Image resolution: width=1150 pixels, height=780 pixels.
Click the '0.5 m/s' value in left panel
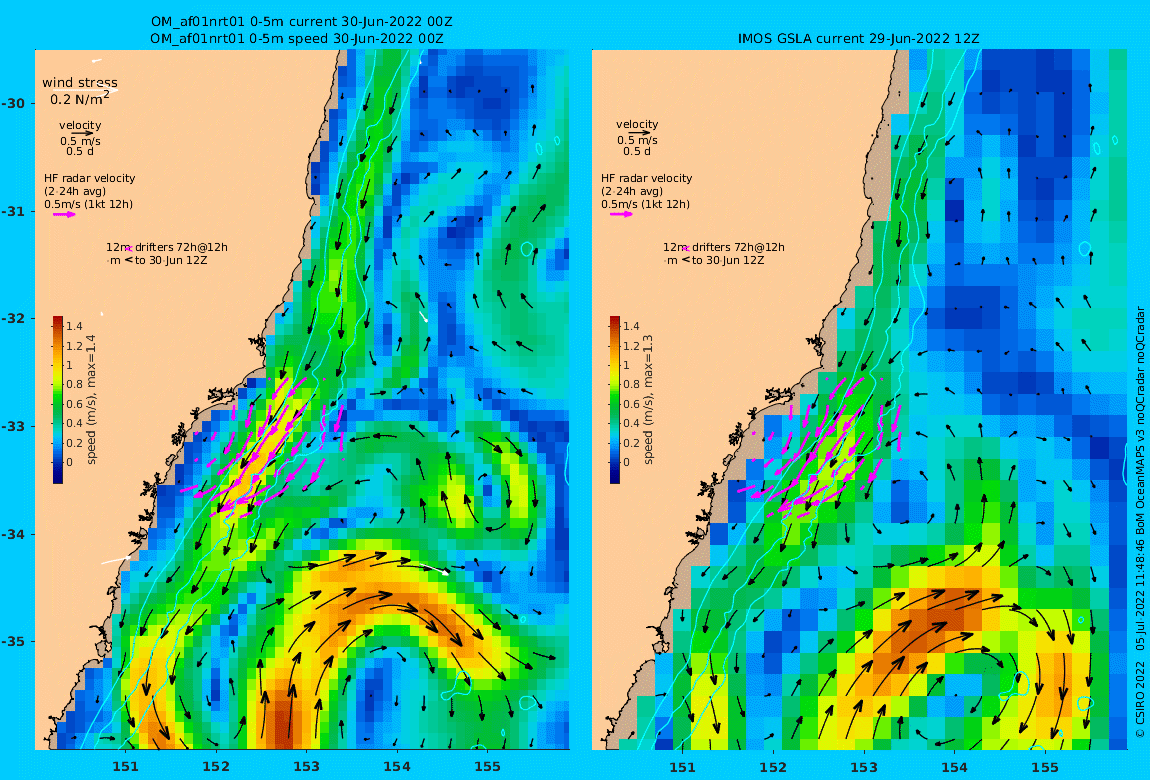pyautogui.click(x=81, y=141)
